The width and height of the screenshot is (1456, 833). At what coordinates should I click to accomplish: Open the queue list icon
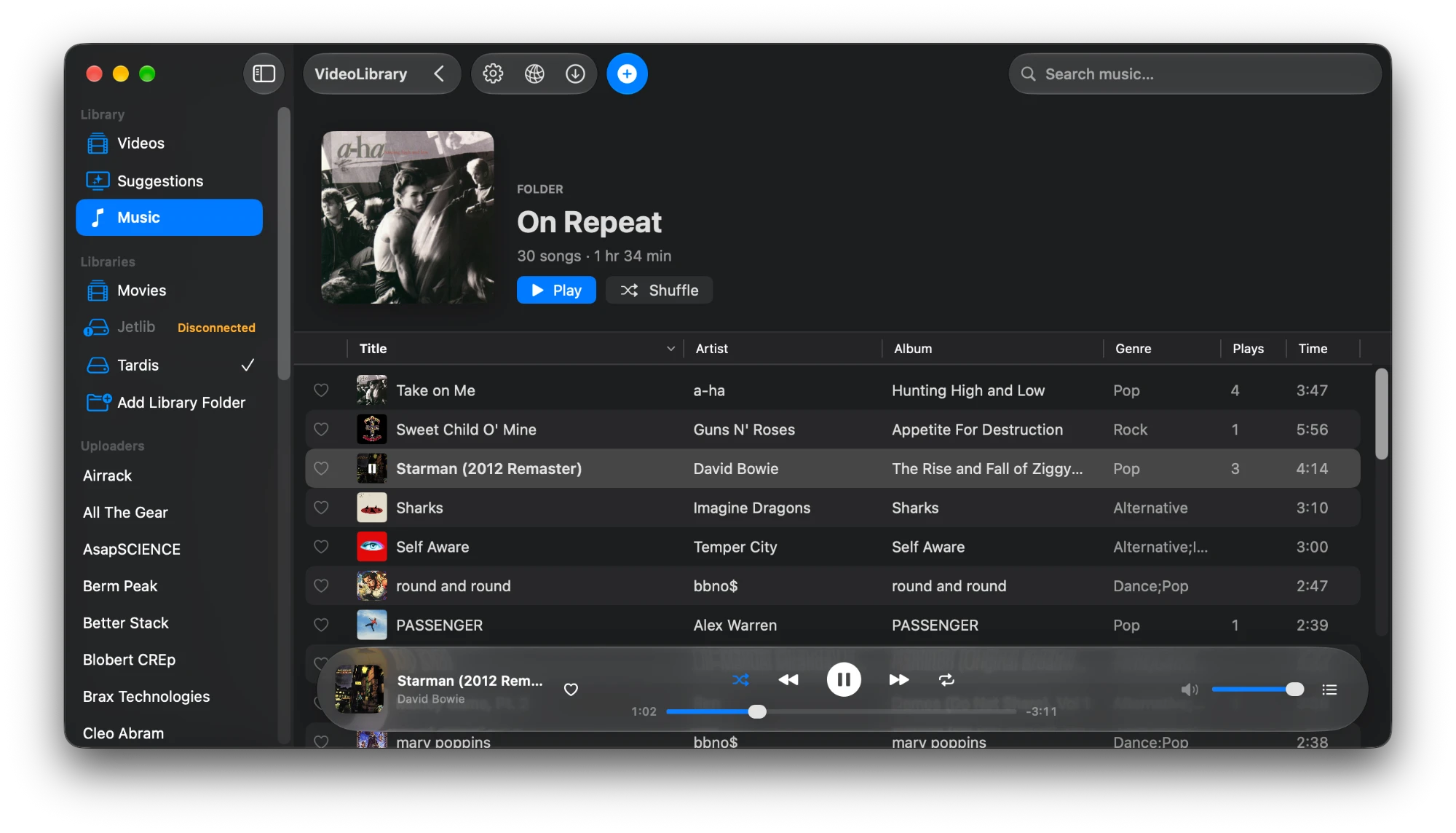1329,690
